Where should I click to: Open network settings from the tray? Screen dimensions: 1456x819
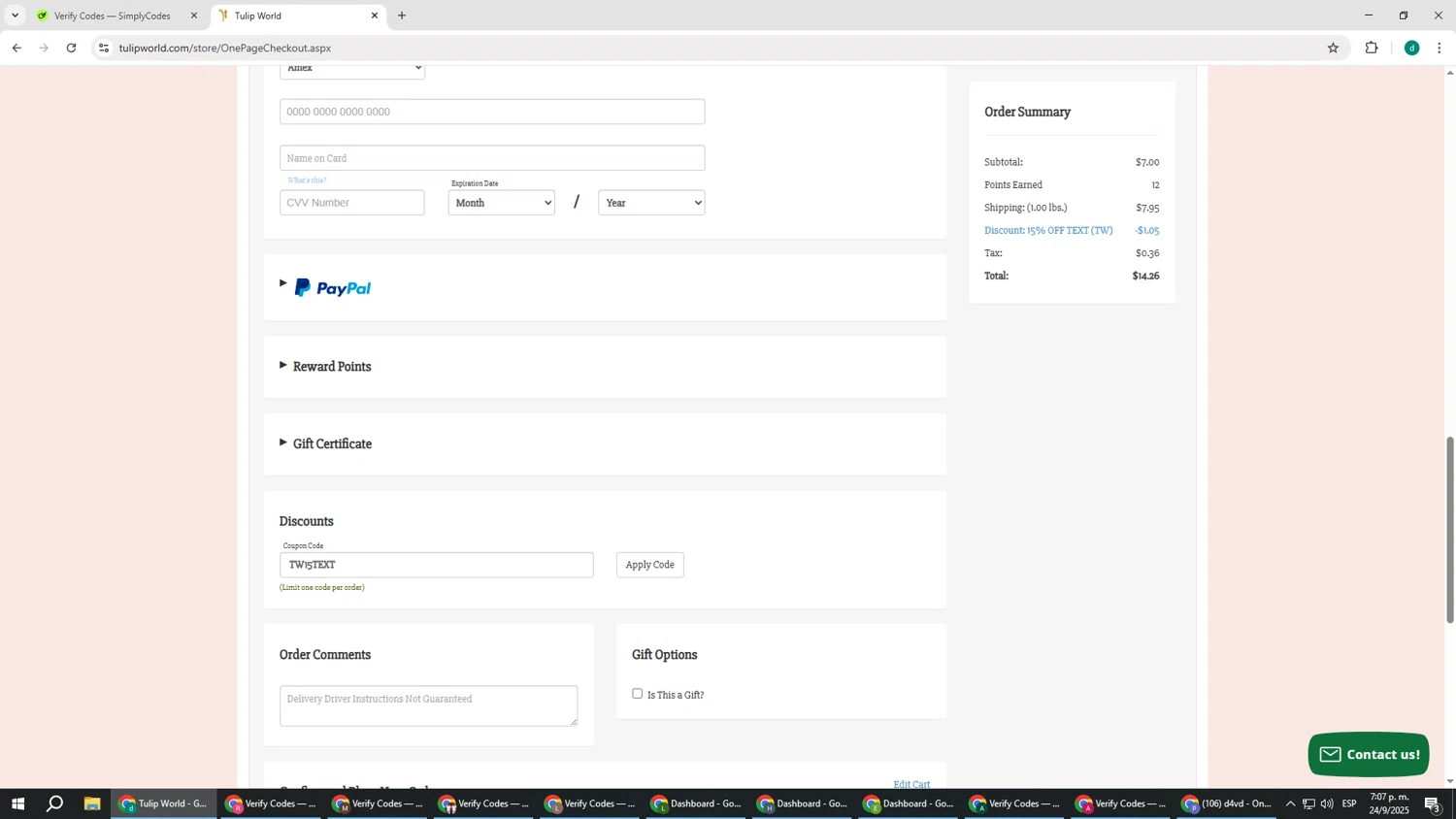[x=1308, y=803]
